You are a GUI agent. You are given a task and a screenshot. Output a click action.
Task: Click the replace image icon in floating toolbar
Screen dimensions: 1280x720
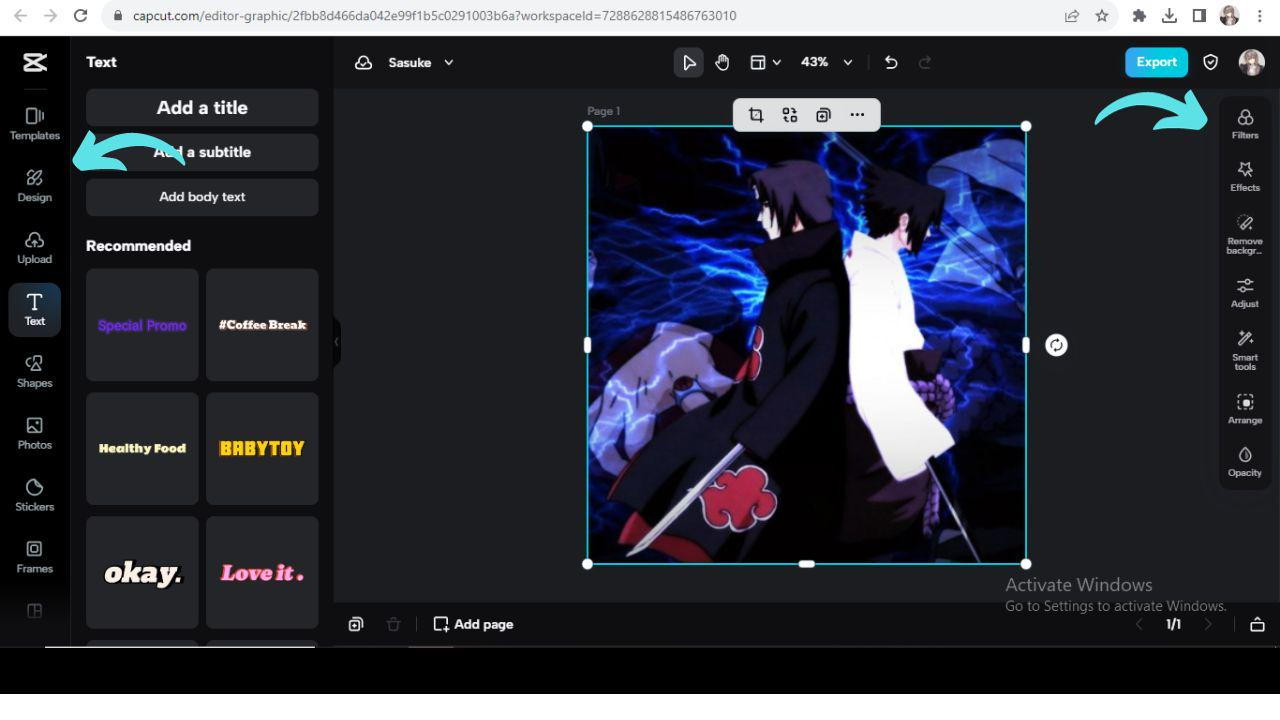coord(790,115)
